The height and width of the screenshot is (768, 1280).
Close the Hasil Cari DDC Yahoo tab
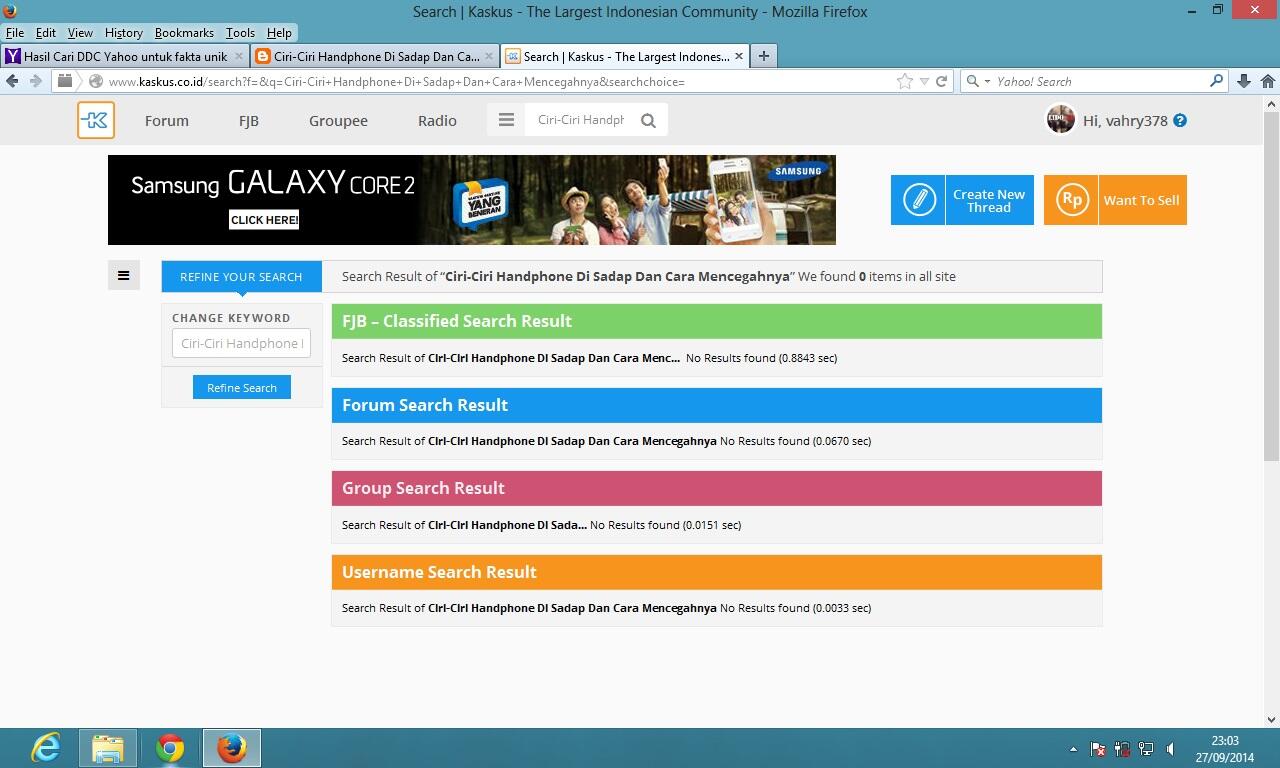(x=239, y=56)
